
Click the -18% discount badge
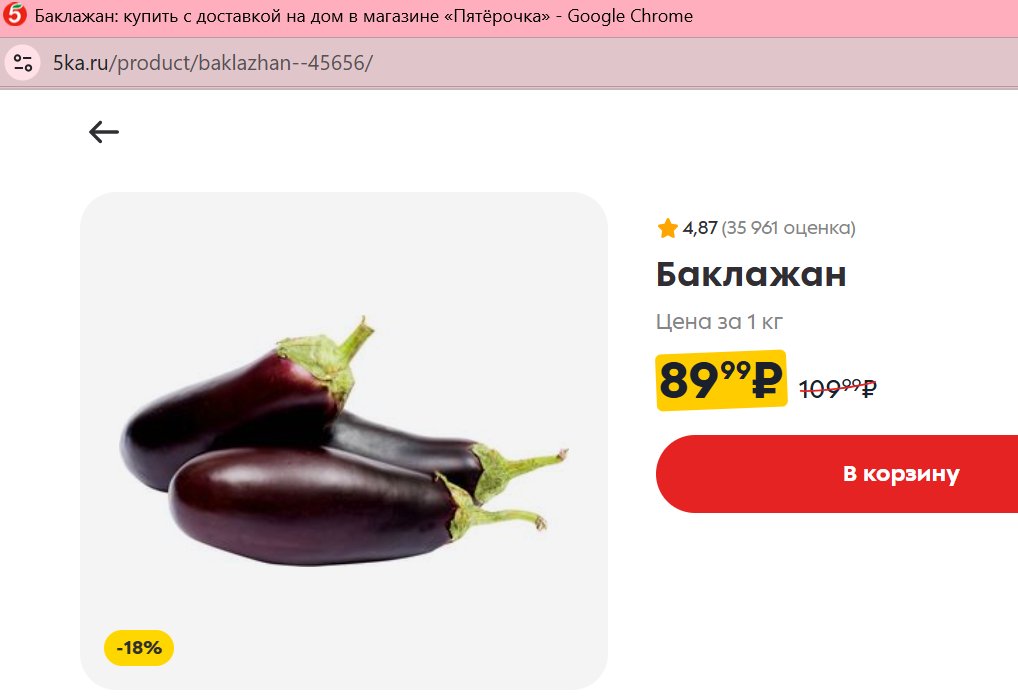(139, 648)
